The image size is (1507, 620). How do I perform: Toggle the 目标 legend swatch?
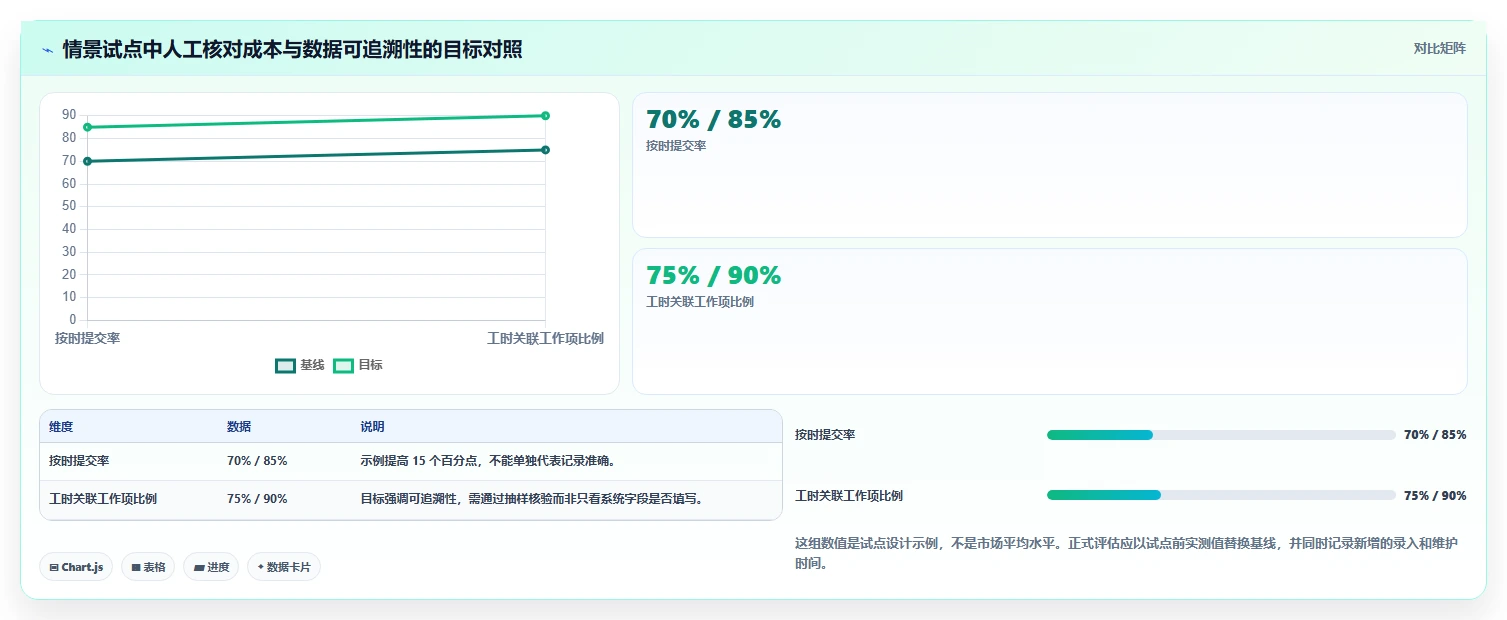coord(343,366)
